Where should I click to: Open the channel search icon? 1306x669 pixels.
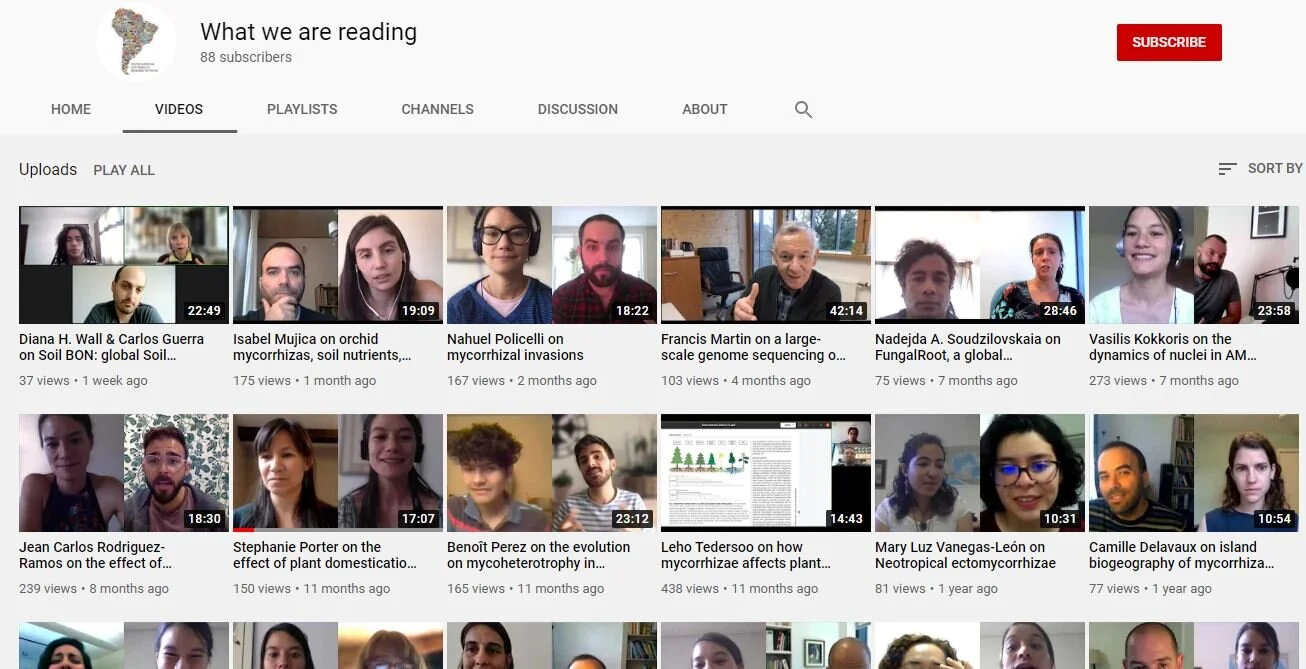(803, 109)
